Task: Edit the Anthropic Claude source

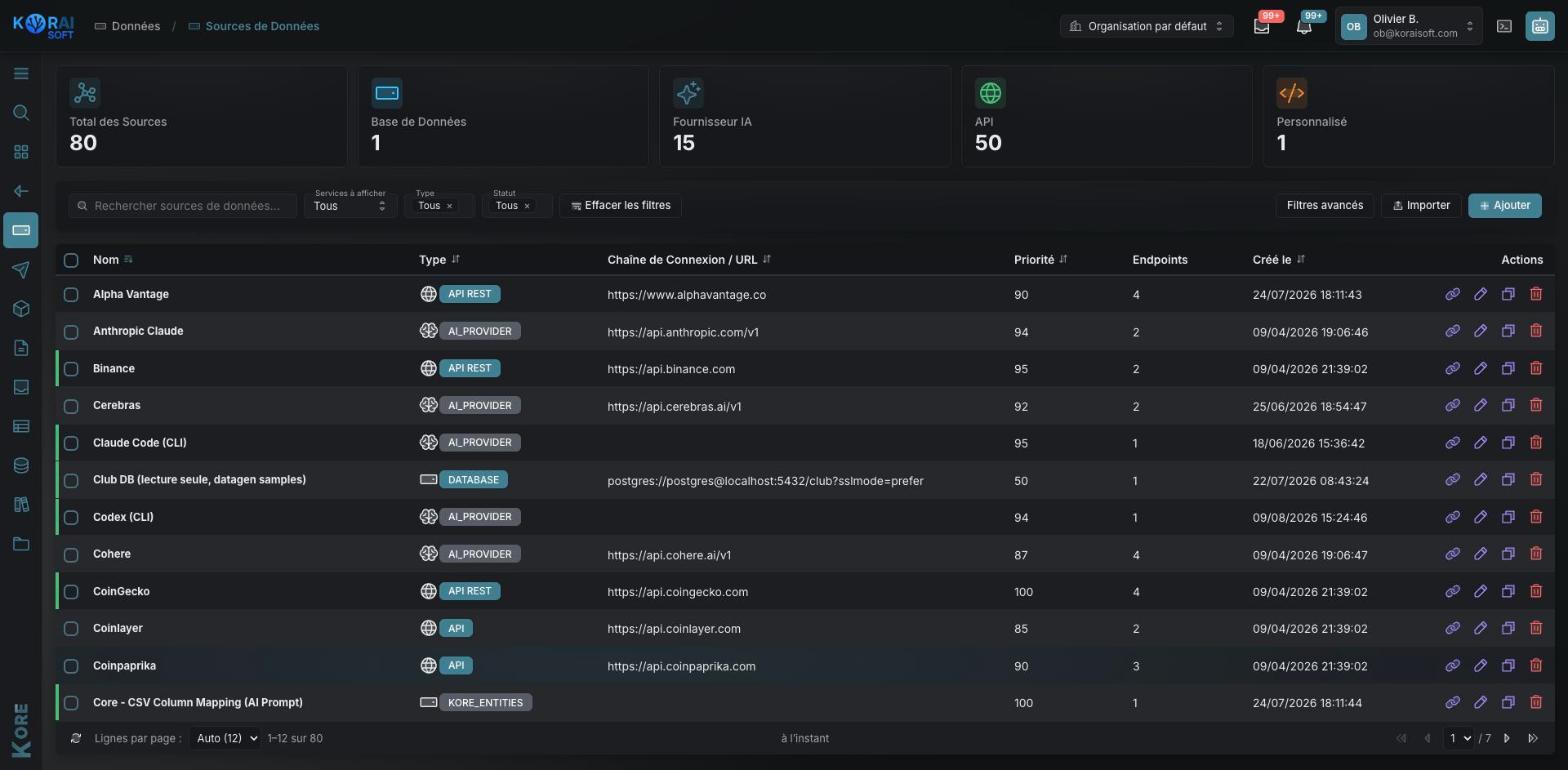Action: click(x=1480, y=331)
